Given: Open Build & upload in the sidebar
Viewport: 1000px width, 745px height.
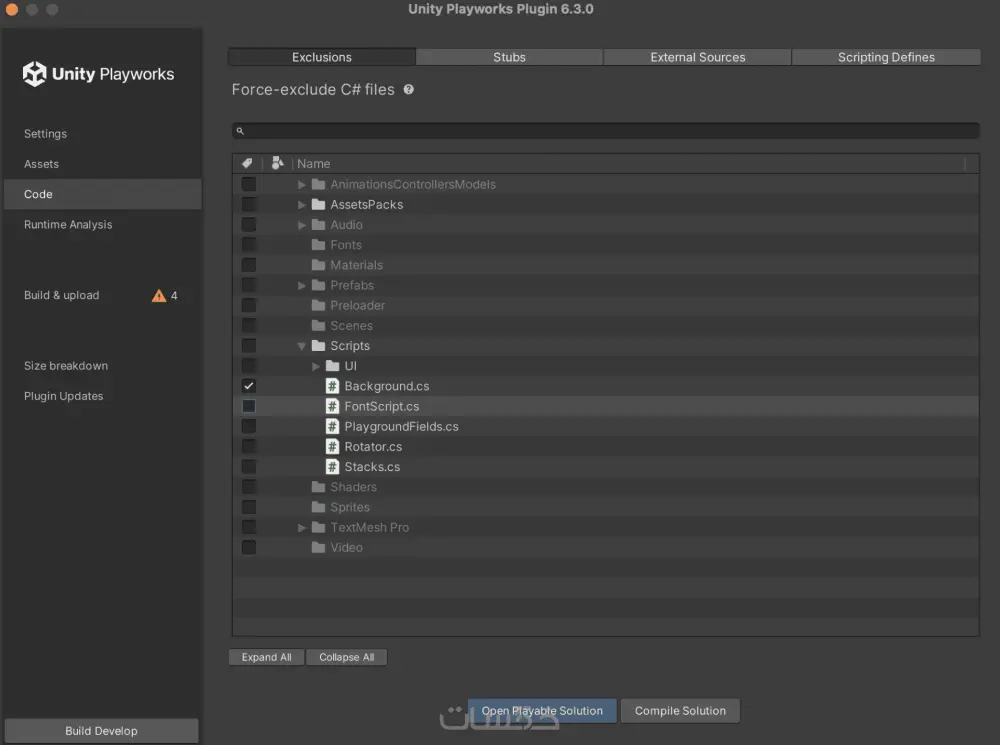Looking at the screenshot, I should tap(102, 295).
